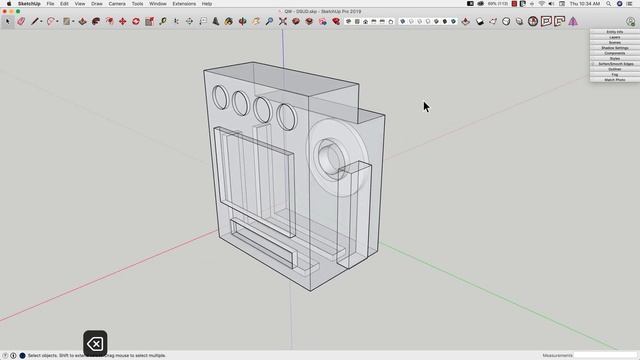
Task: Click the backspace key overlay icon
Action: pyautogui.click(x=95, y=344)
